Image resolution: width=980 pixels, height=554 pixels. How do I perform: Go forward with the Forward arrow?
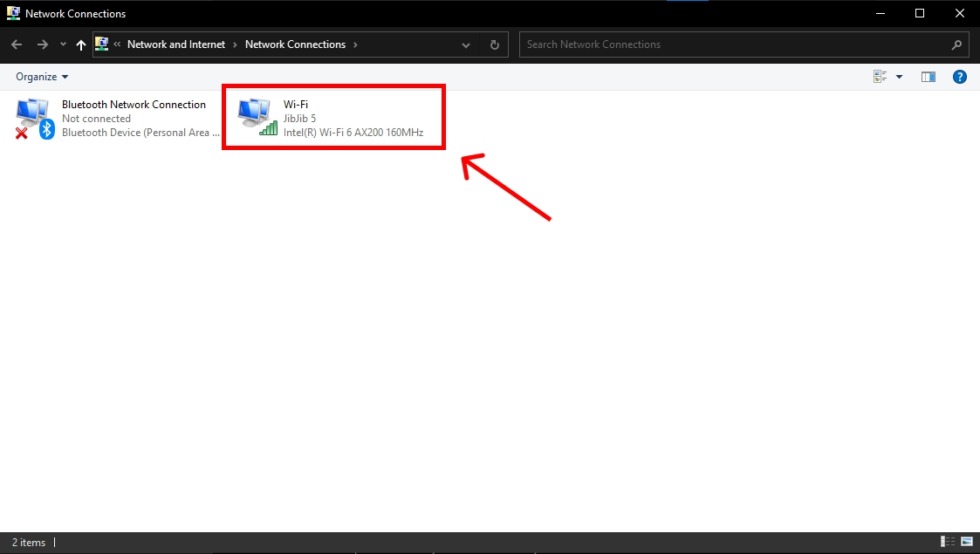point(42,44)
